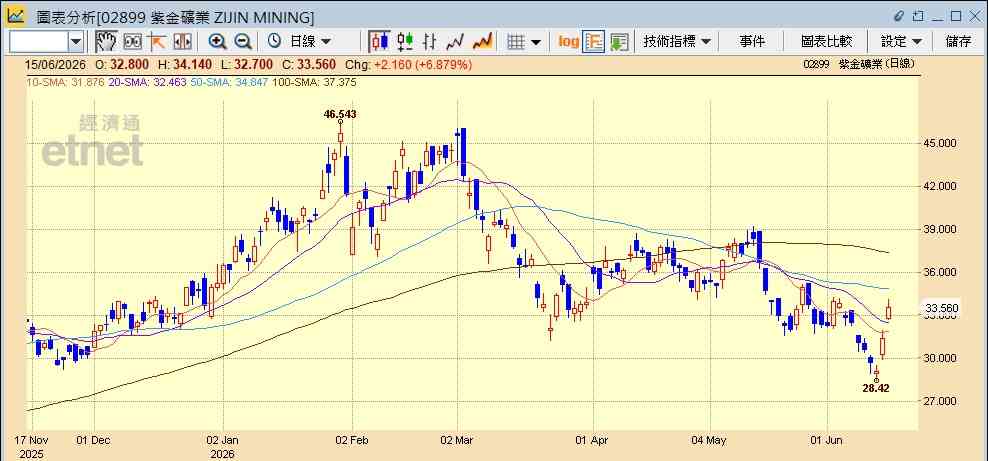Select the hand pan tool
988x461 pixels.
click(x=106, y=42)
